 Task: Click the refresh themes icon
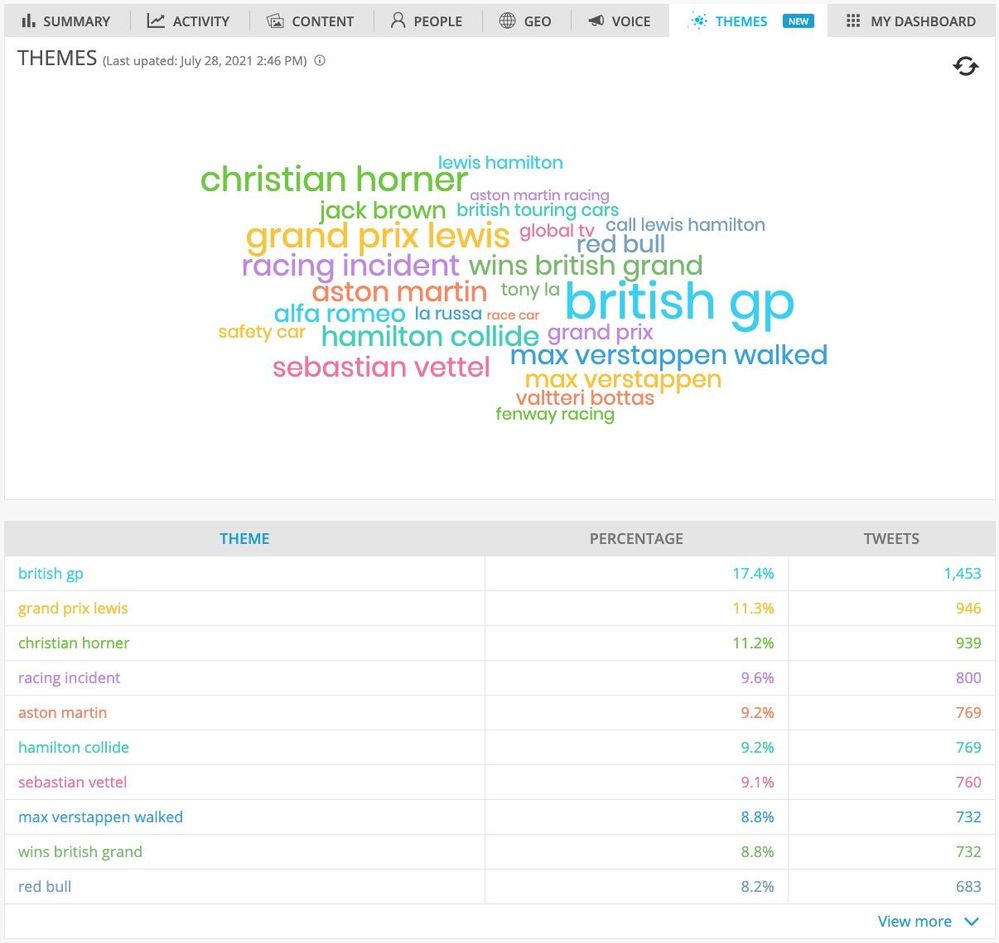tap(965, 66)
